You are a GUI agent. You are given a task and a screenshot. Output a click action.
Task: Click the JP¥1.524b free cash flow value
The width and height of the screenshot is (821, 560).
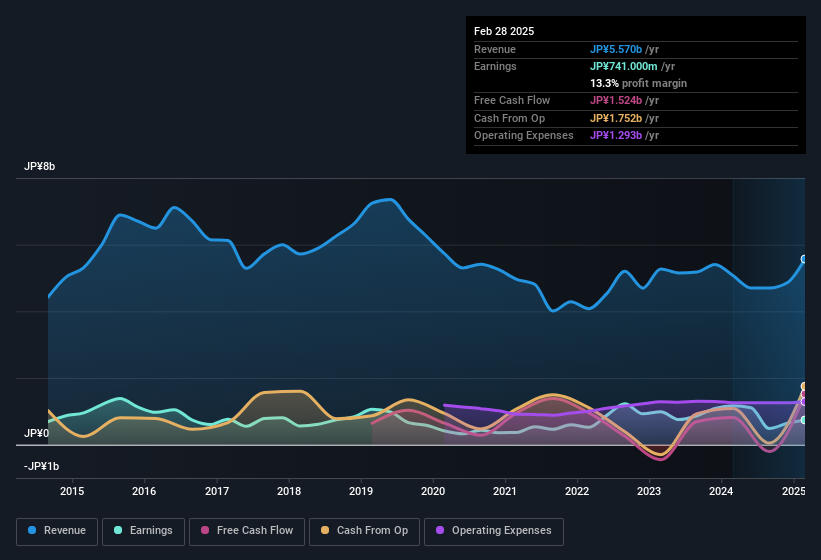(x=616, y=100)
